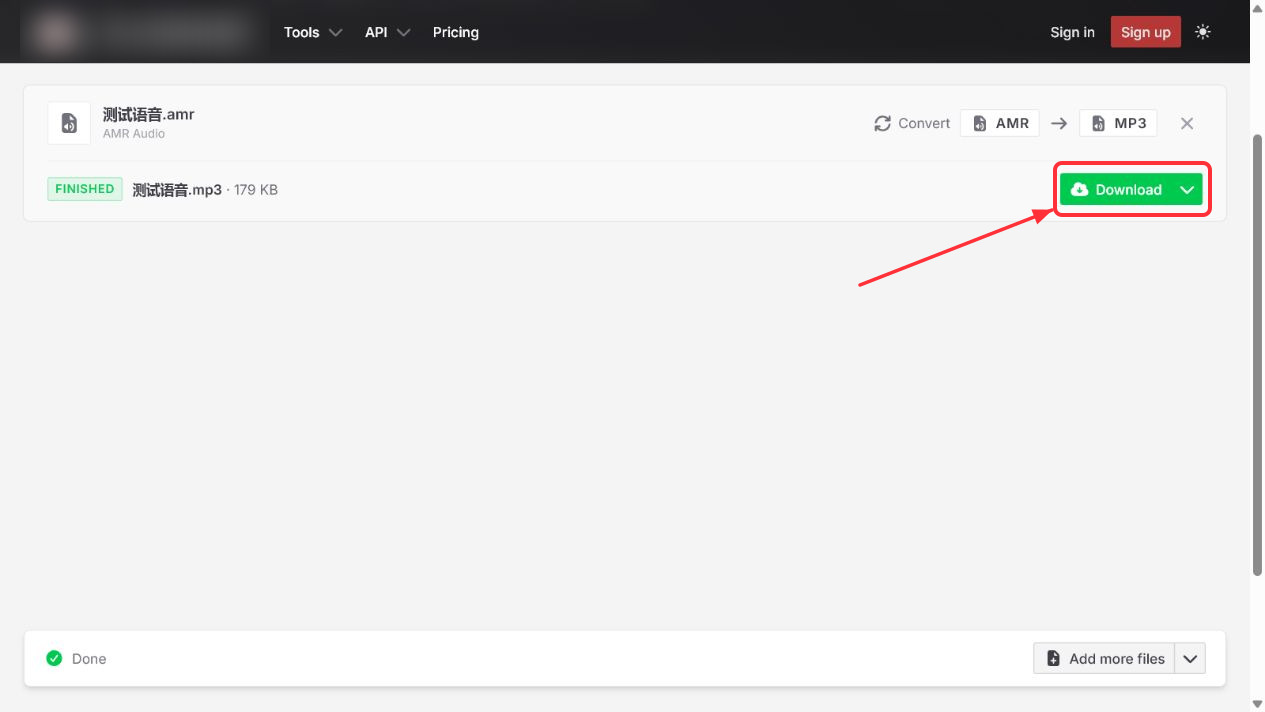Go to the Pricing page
The width and height of the screenshot is (1265, 712).
point(456,32)
